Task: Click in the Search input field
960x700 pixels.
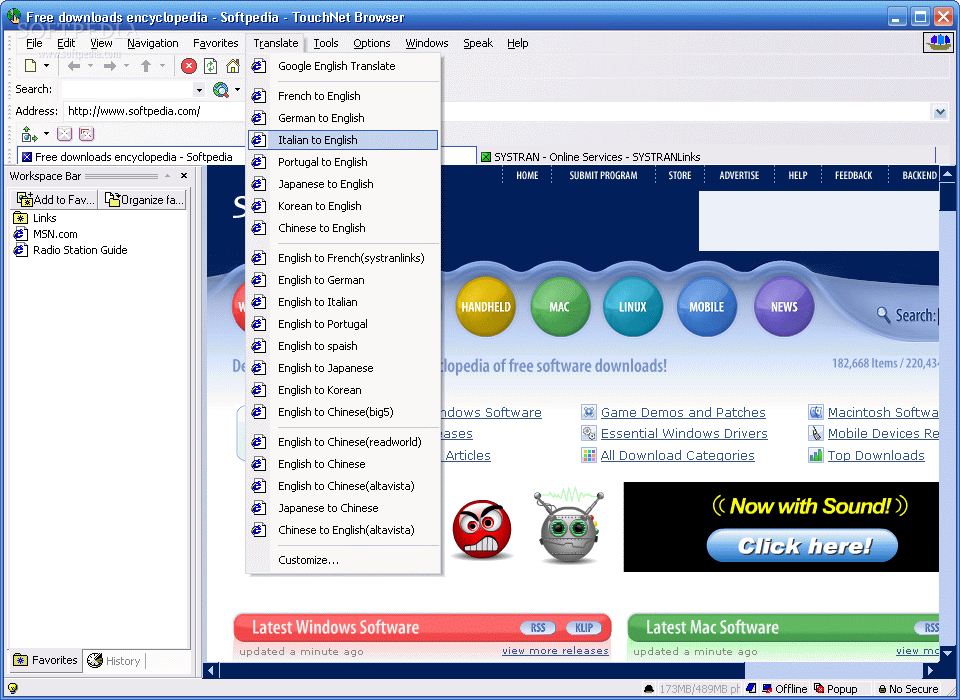Action: 127,89
